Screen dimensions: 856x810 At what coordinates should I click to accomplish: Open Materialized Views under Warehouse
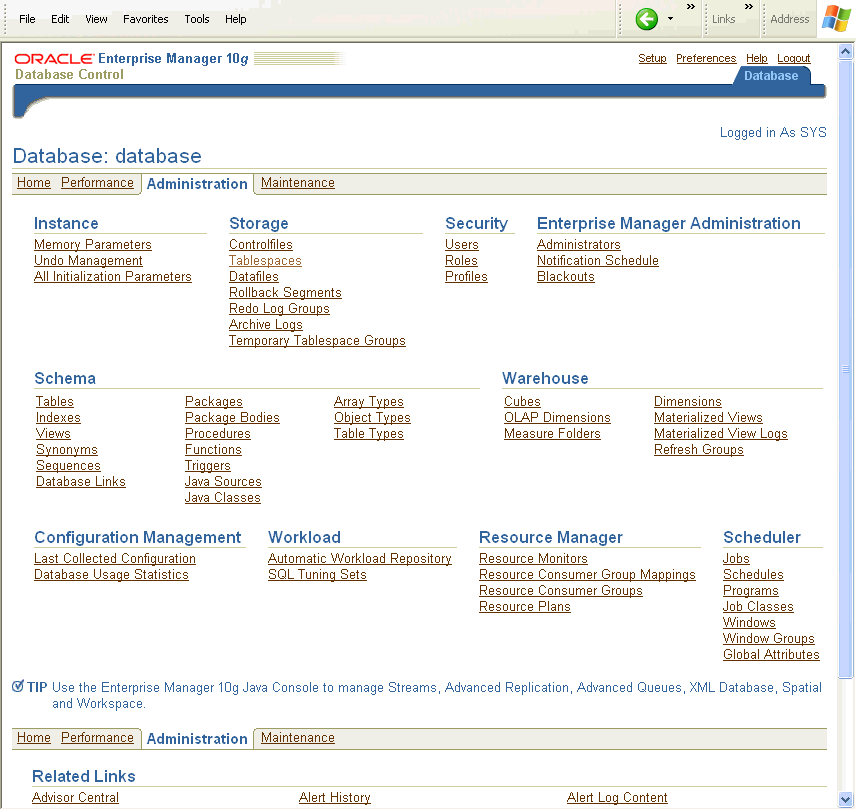[708, 418]
